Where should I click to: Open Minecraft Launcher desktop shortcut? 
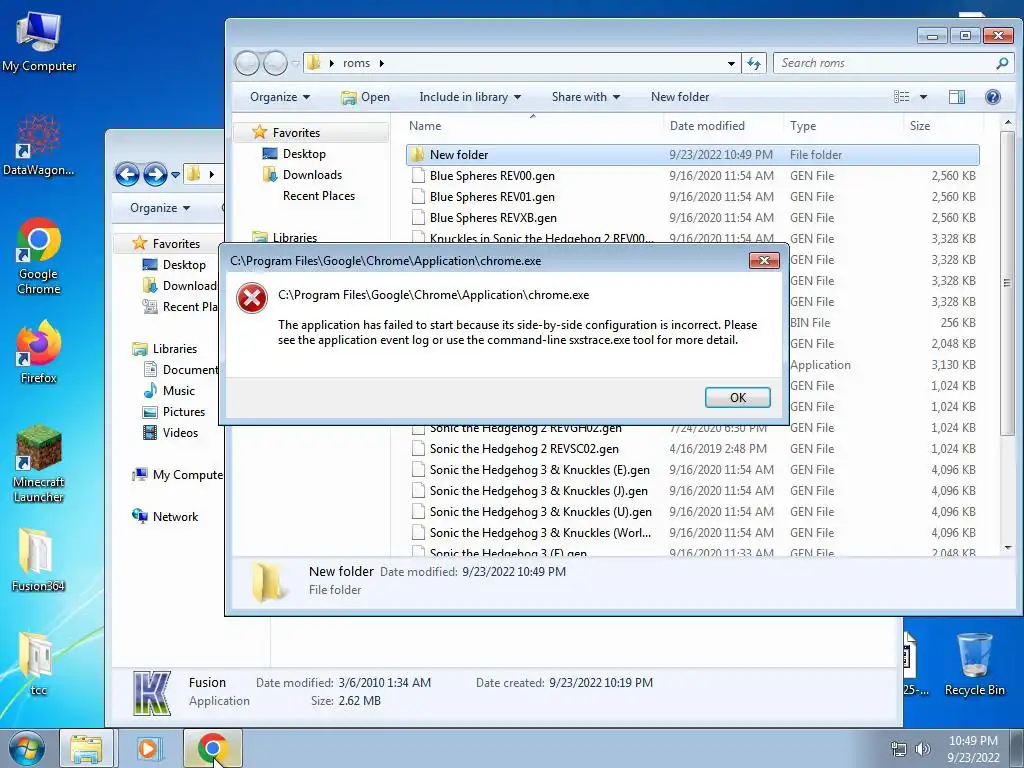(x=39, y=464)
